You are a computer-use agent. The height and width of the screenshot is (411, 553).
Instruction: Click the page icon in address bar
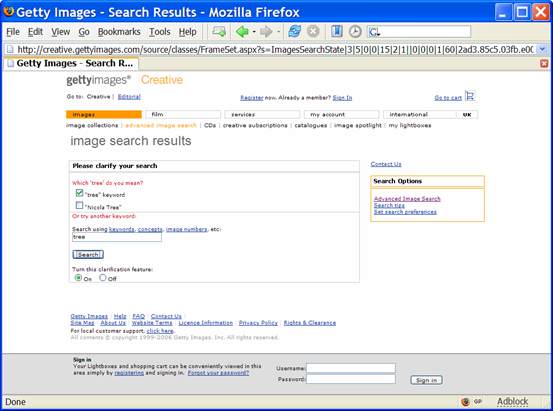10,49
